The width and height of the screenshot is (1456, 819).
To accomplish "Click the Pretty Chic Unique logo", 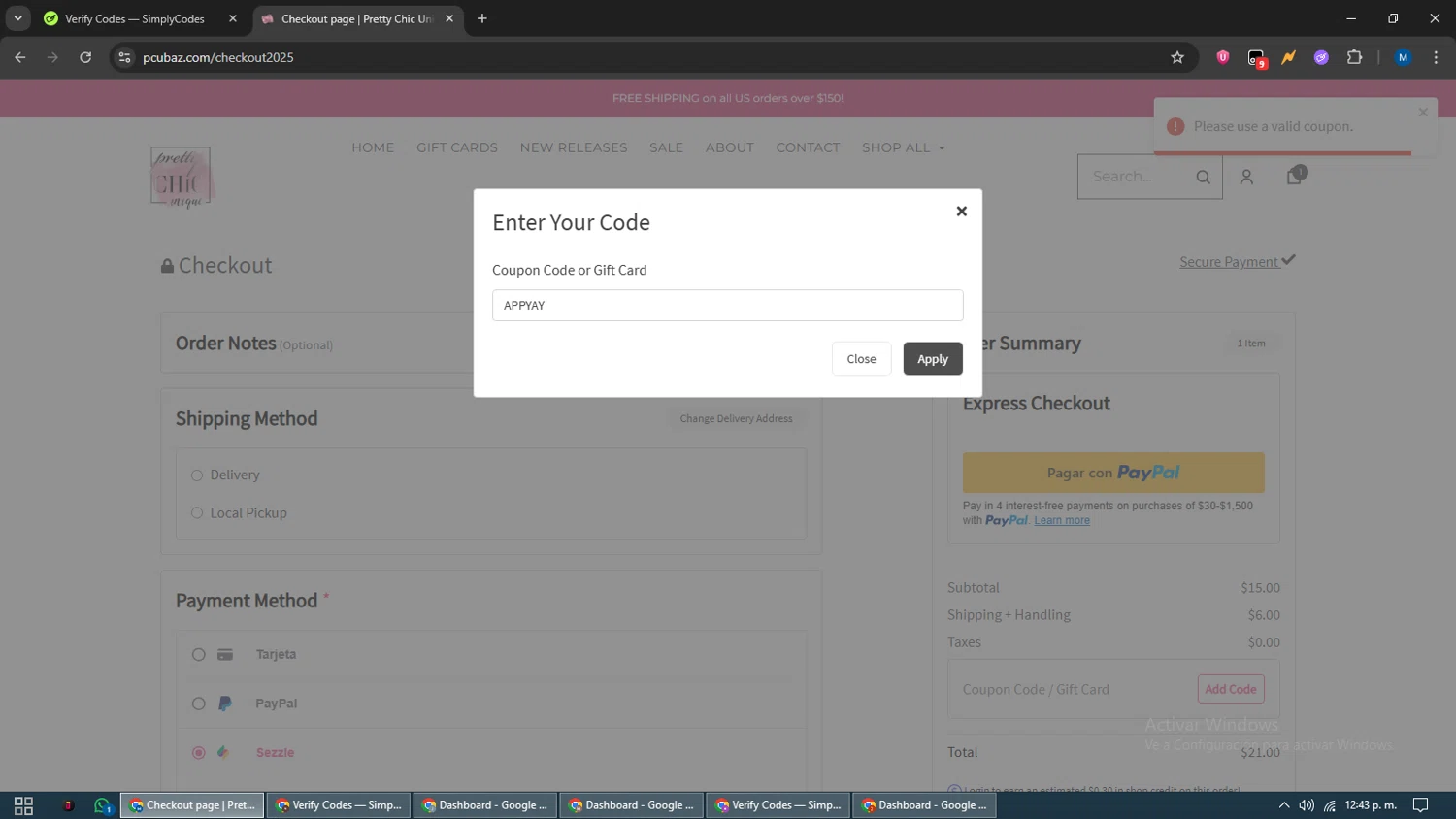I will [x=181, y=177].
